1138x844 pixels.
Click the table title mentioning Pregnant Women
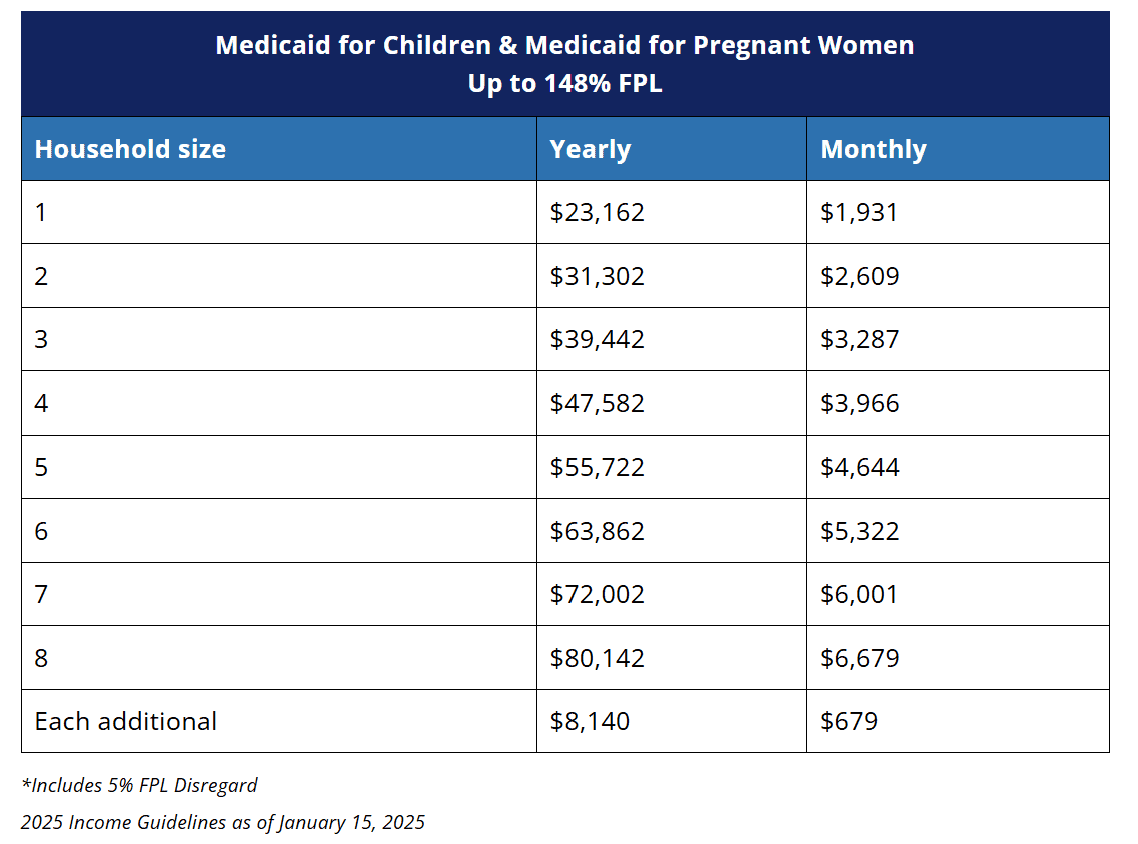tap(564, 46)
